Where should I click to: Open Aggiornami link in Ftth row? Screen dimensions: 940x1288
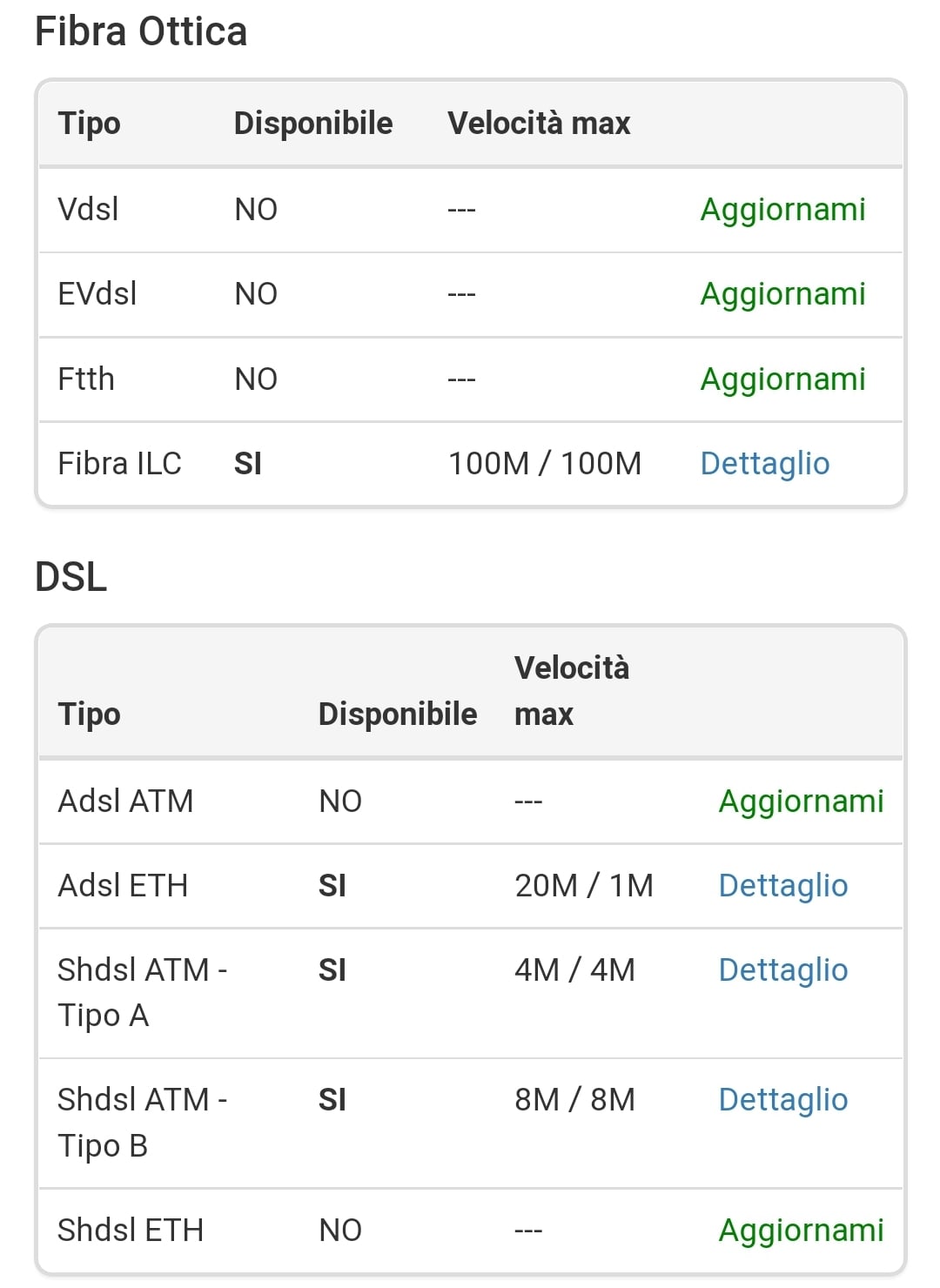(782, 379)
